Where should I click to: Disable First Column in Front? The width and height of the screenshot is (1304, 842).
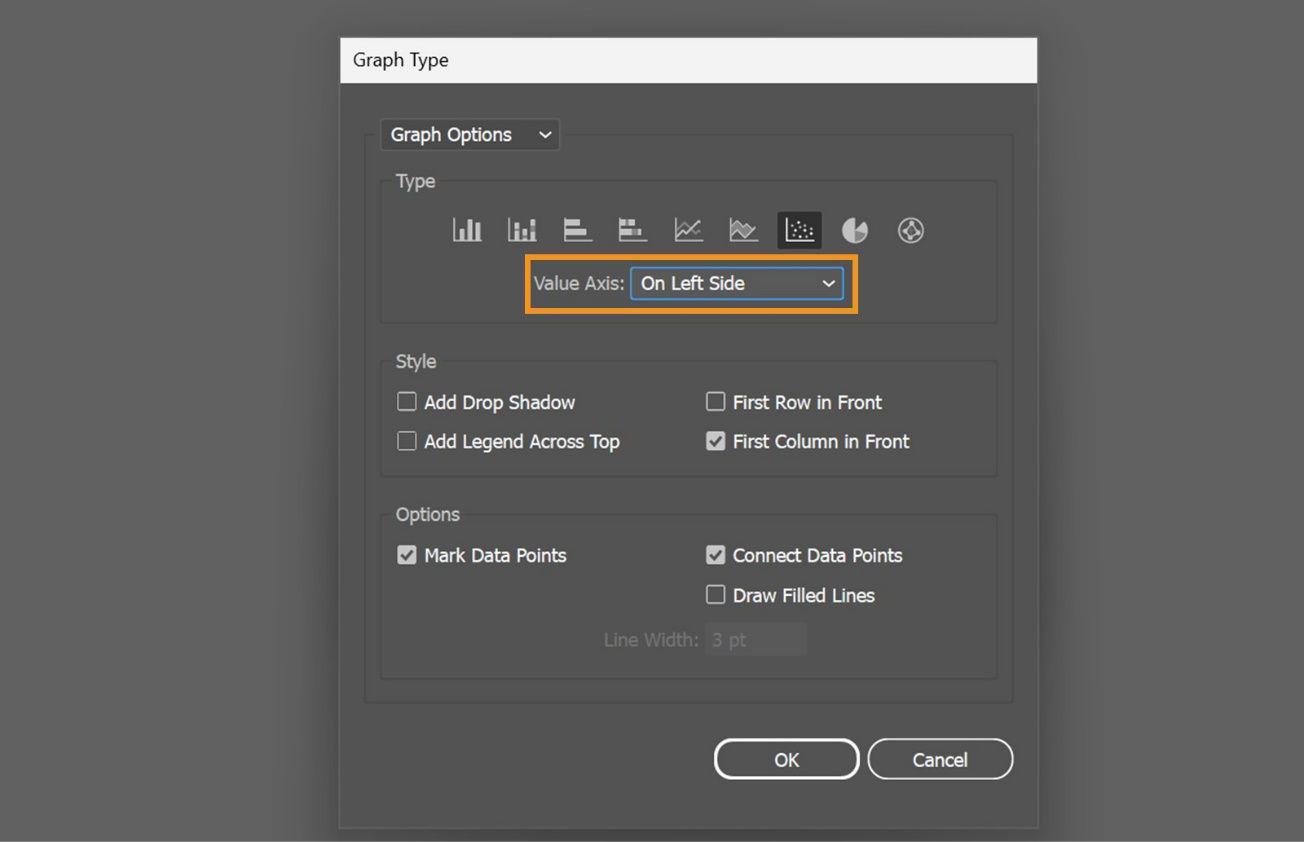click(715, 440)
